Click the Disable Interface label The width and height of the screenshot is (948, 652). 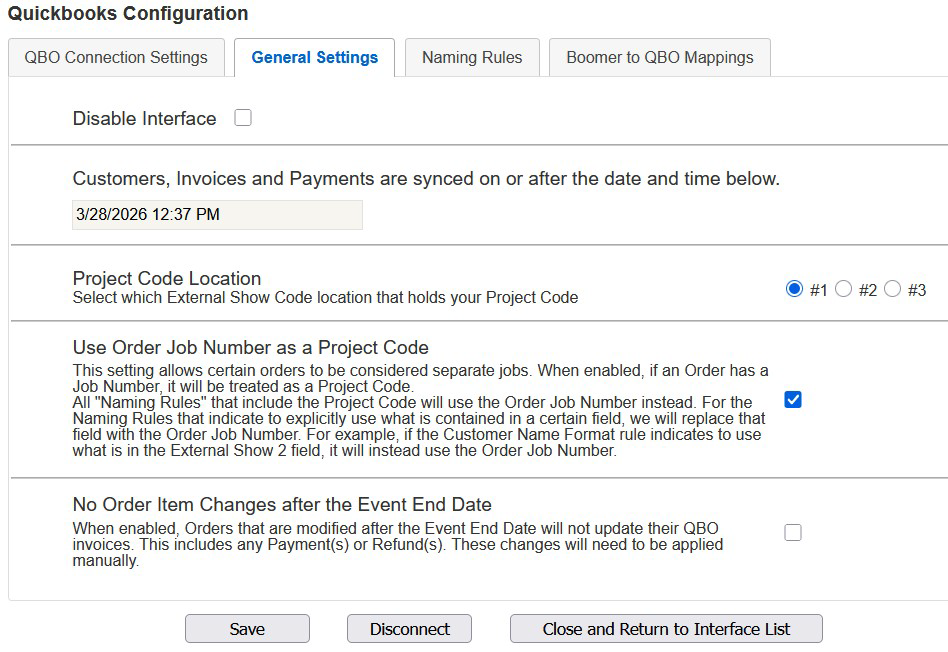coord(144,119)
